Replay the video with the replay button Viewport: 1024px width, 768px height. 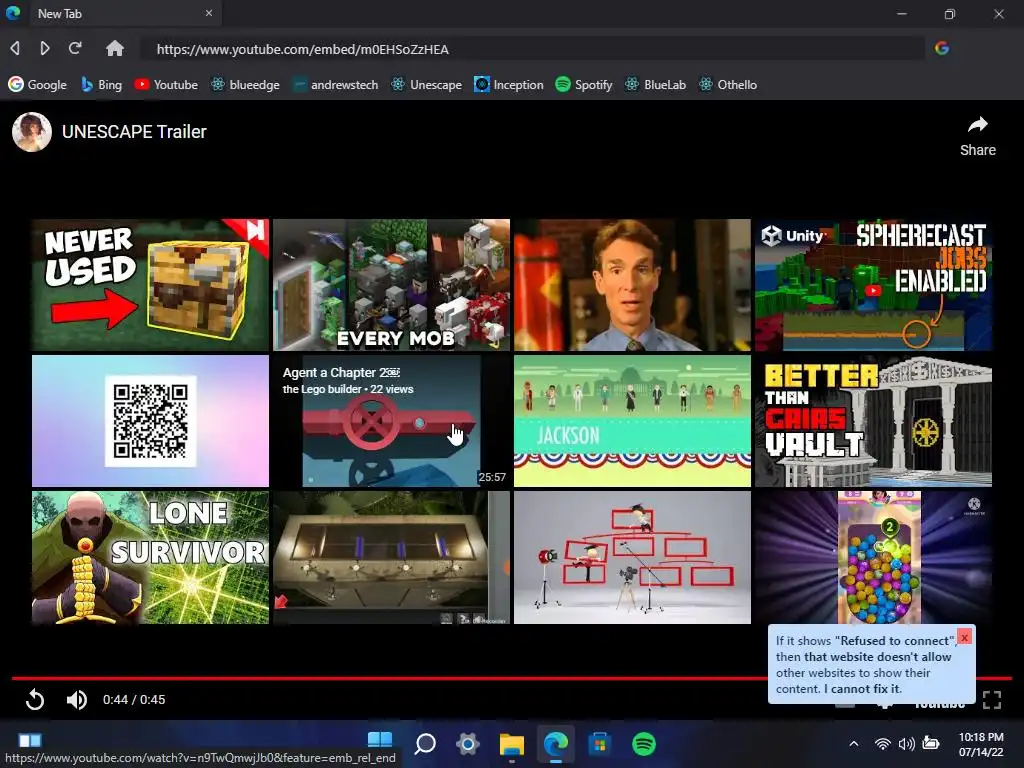(x=35, y=699)
